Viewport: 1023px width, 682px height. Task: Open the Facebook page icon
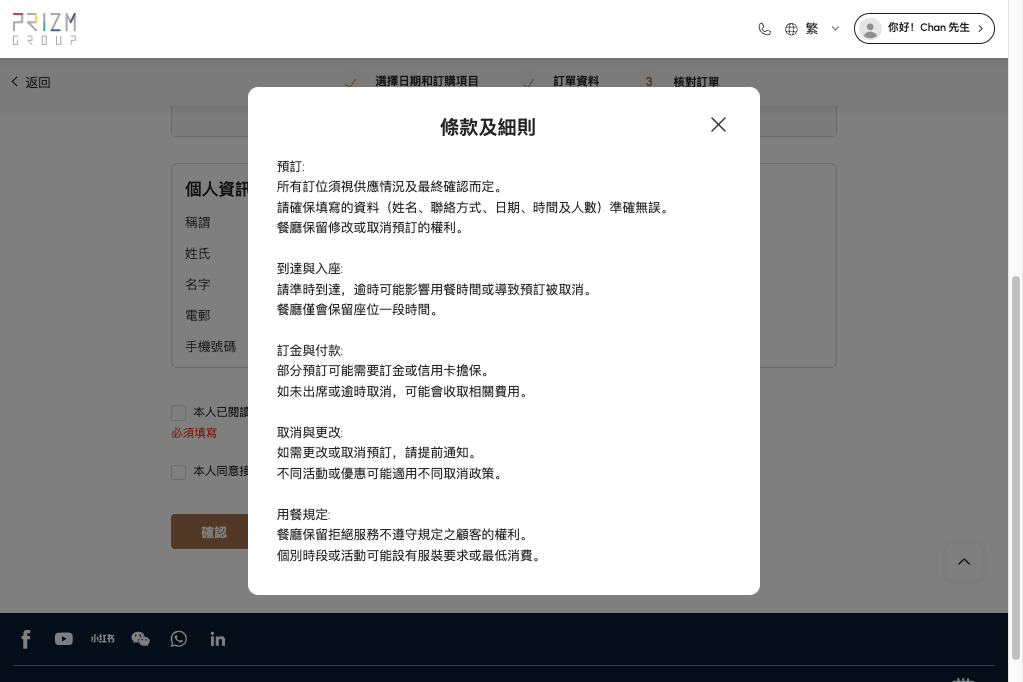tap(25, 639)
